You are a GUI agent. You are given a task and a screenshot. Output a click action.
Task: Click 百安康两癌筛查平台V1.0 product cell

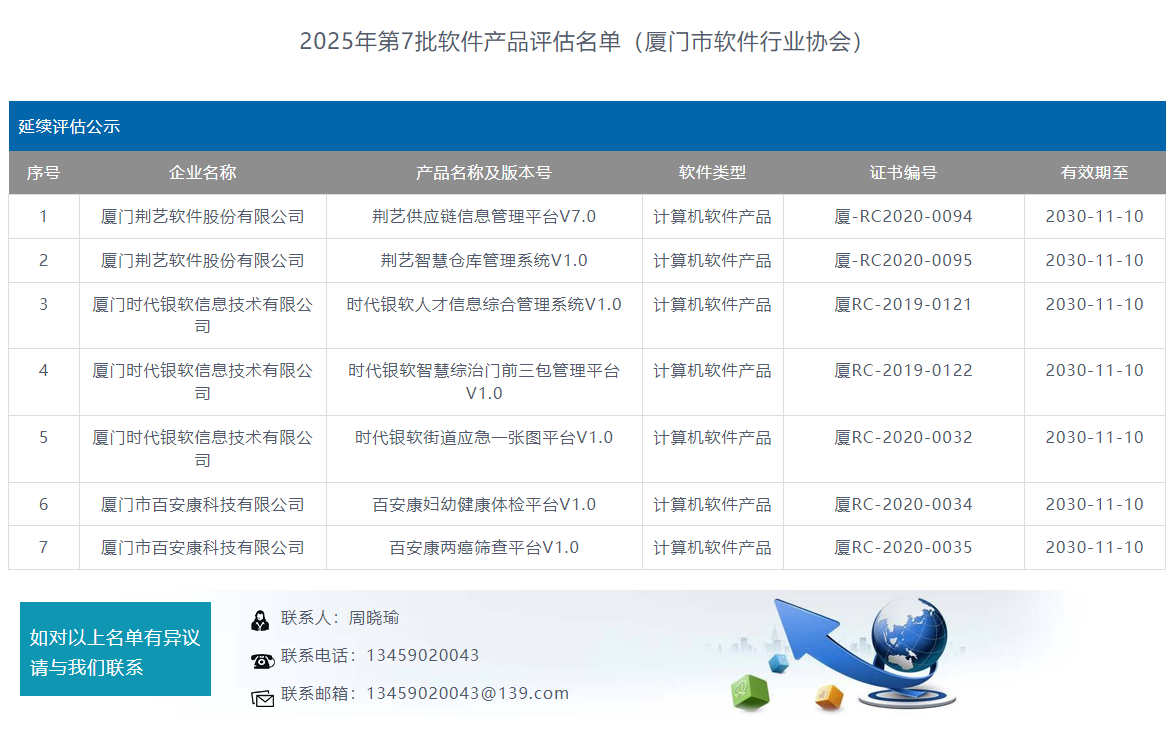click(484, 548)
